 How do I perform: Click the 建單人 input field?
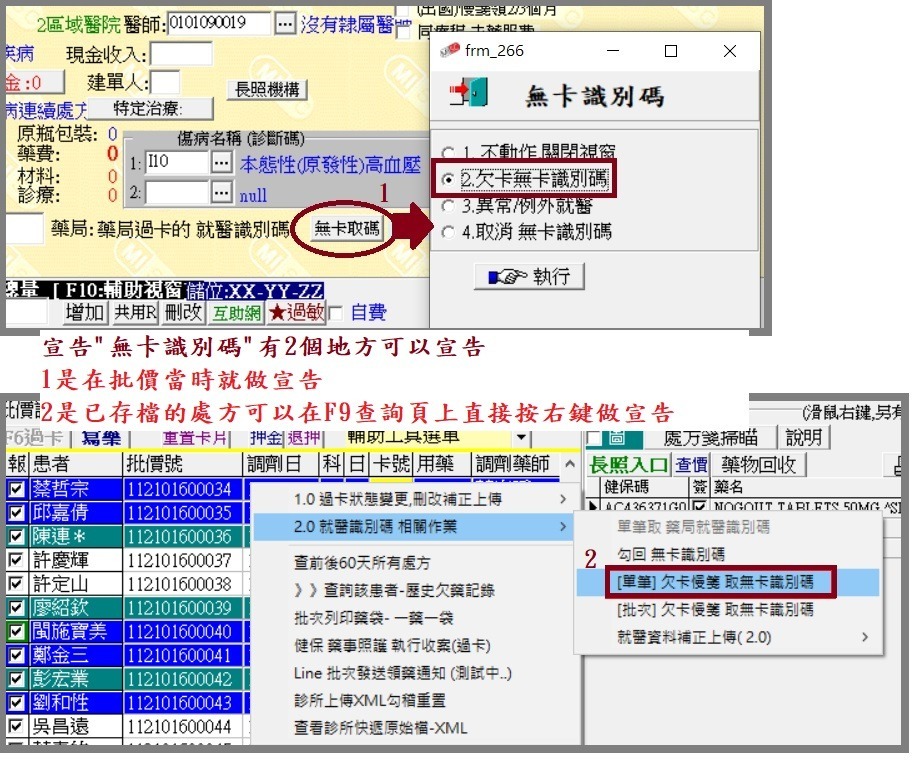(165, 82)
